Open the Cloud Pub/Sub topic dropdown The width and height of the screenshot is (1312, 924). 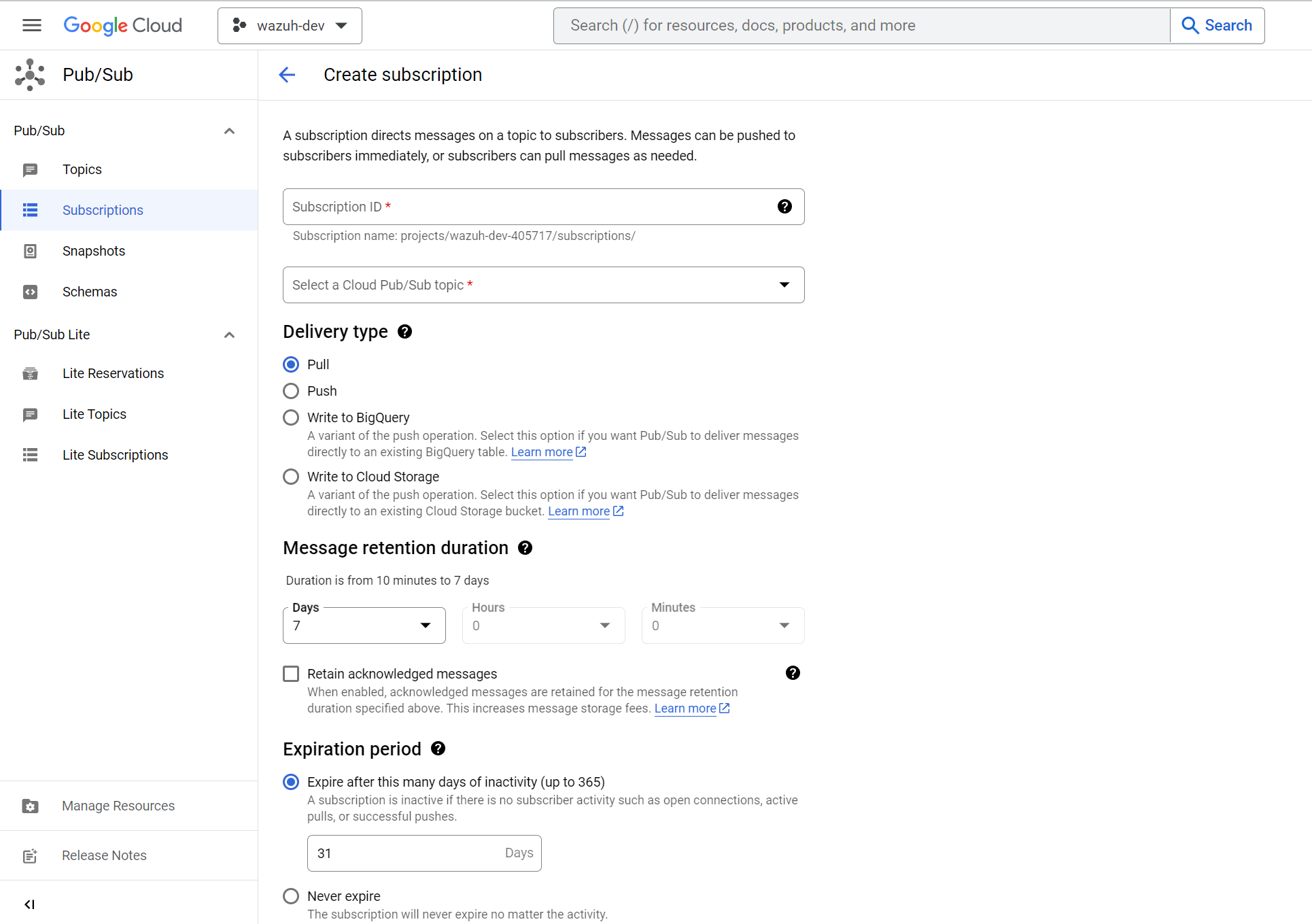tap(784, 285)
